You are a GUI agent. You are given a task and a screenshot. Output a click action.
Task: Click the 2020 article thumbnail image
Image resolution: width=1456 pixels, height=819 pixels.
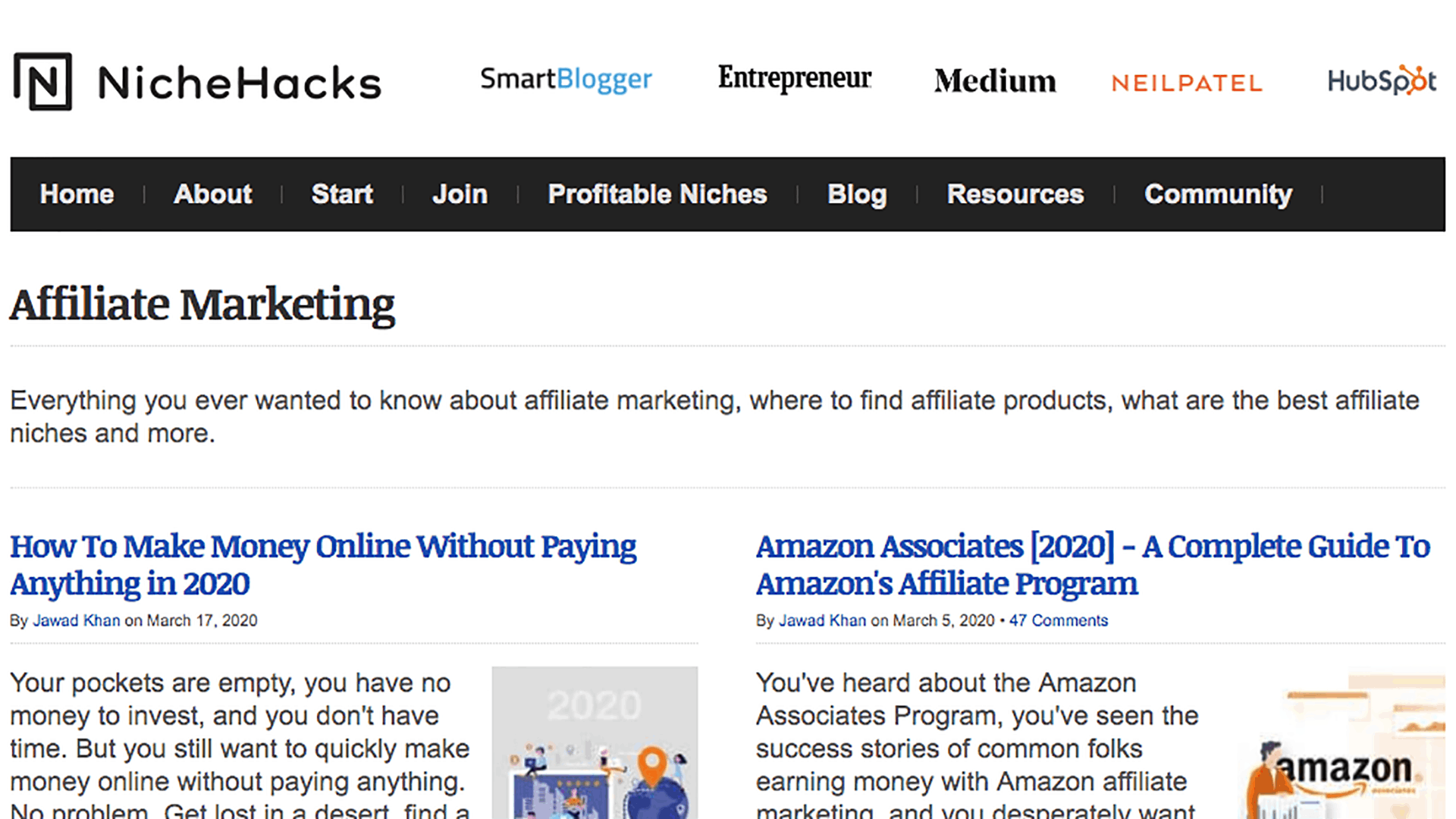tap(595, 742)
